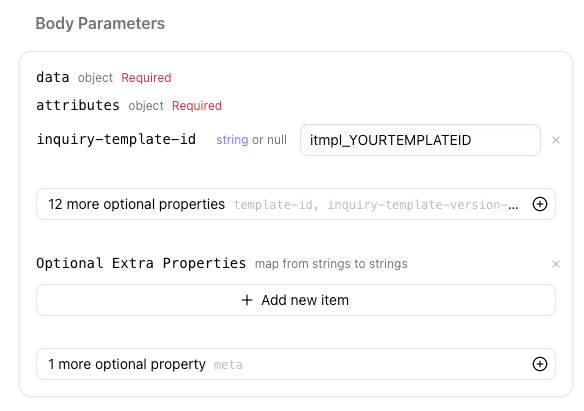Click the Body Parameters heading
The height and width of the screenshot is (411, 584).
click(x=100, y=23)
